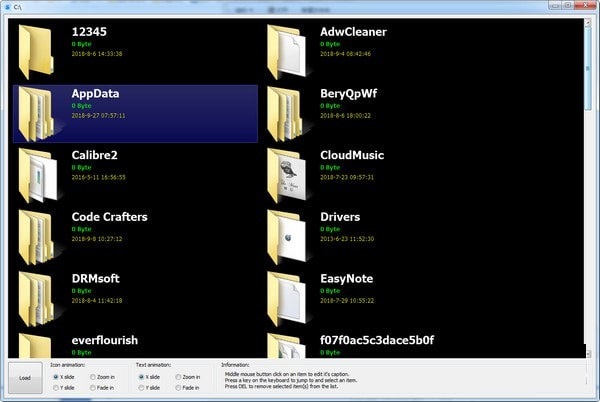The image size is (600, 402).
Task: Click date 2013-6-23 11:52:30 under Drivers
Action: [347, 239]
